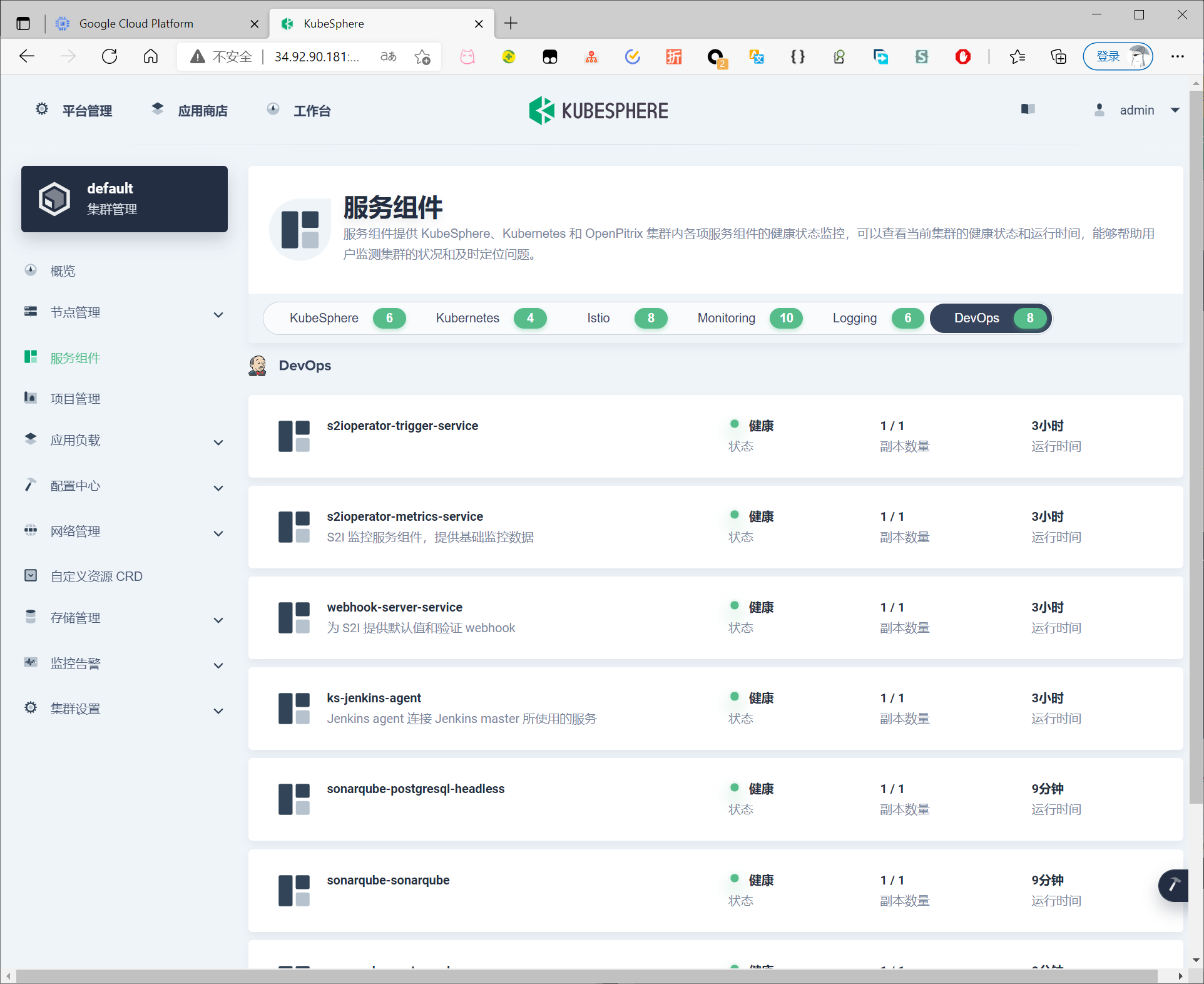This screenshot has width=1204, height=984.
Task: Click the vertical page scrollbar
Action: coord(1196,448)
